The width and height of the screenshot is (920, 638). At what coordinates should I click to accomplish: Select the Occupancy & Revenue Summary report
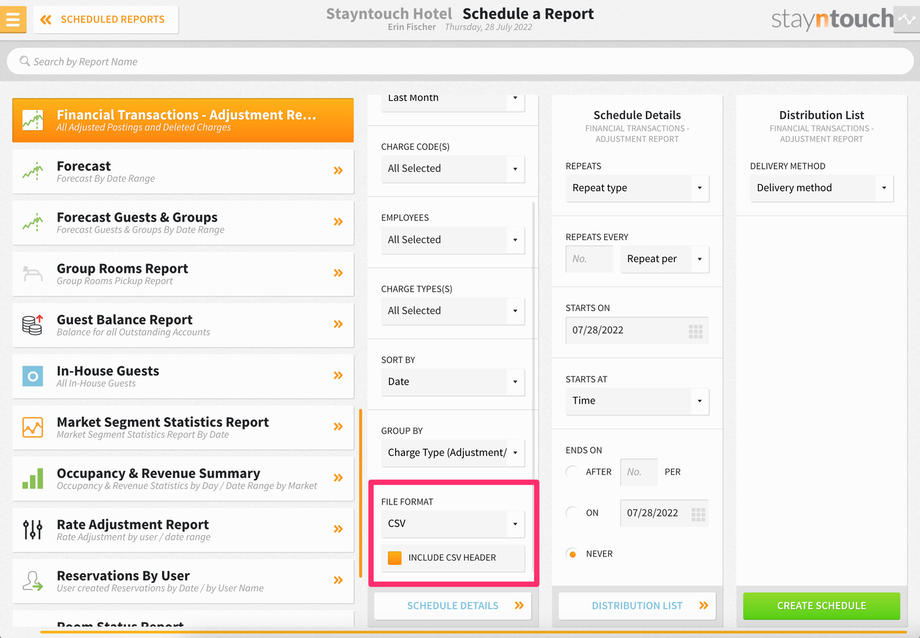click(x=183, y=478)
